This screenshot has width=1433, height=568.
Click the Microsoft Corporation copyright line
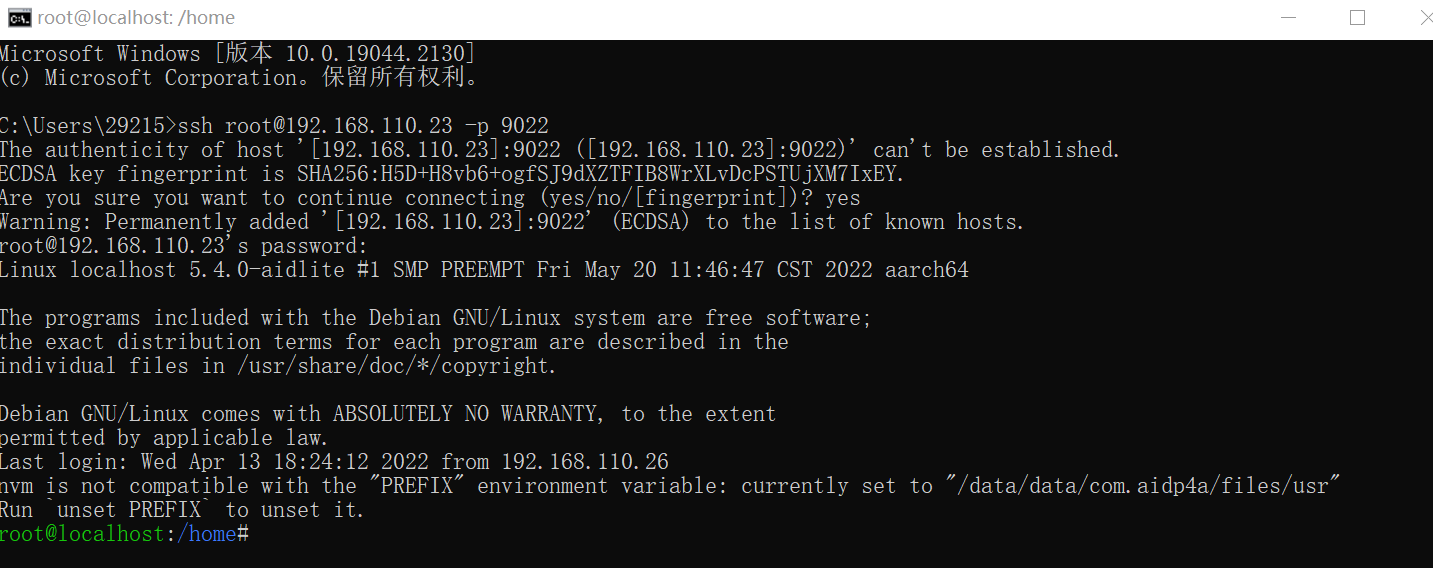click(x=240, y=78)
